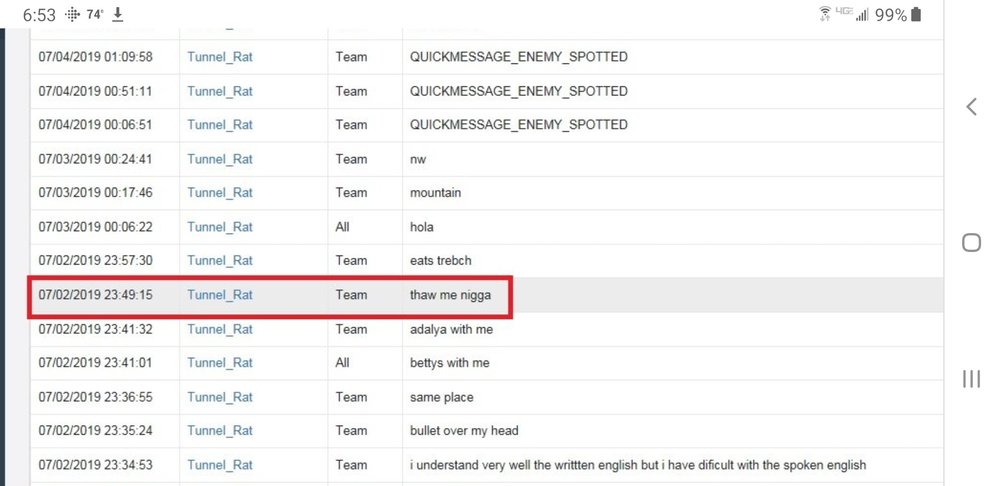Tap the 74° temperature indicator
Image resolution: width=1000 pixels, height=486 pixels.
95,15
